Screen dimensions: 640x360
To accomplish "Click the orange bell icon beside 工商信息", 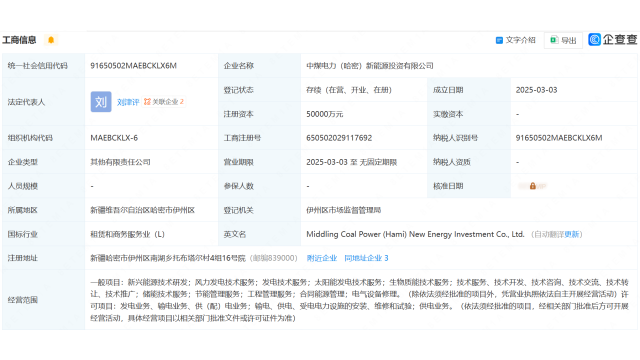I will (51, 40).
